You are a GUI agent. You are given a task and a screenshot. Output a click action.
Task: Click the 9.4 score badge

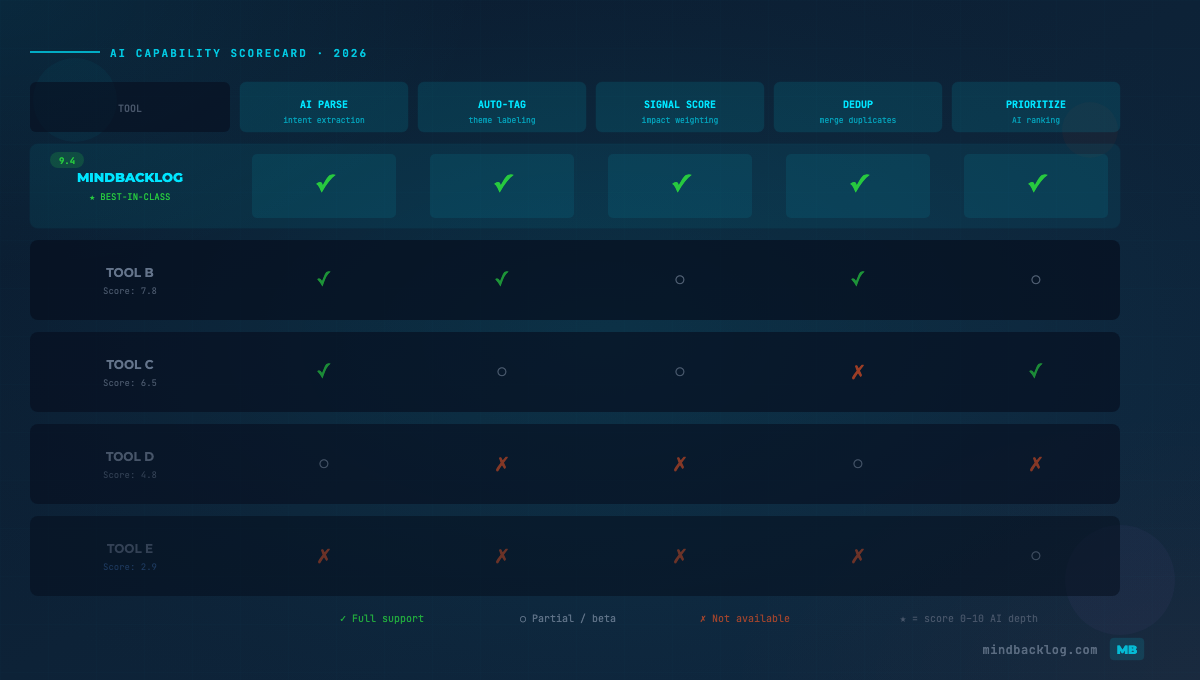[x=67, y=160]
